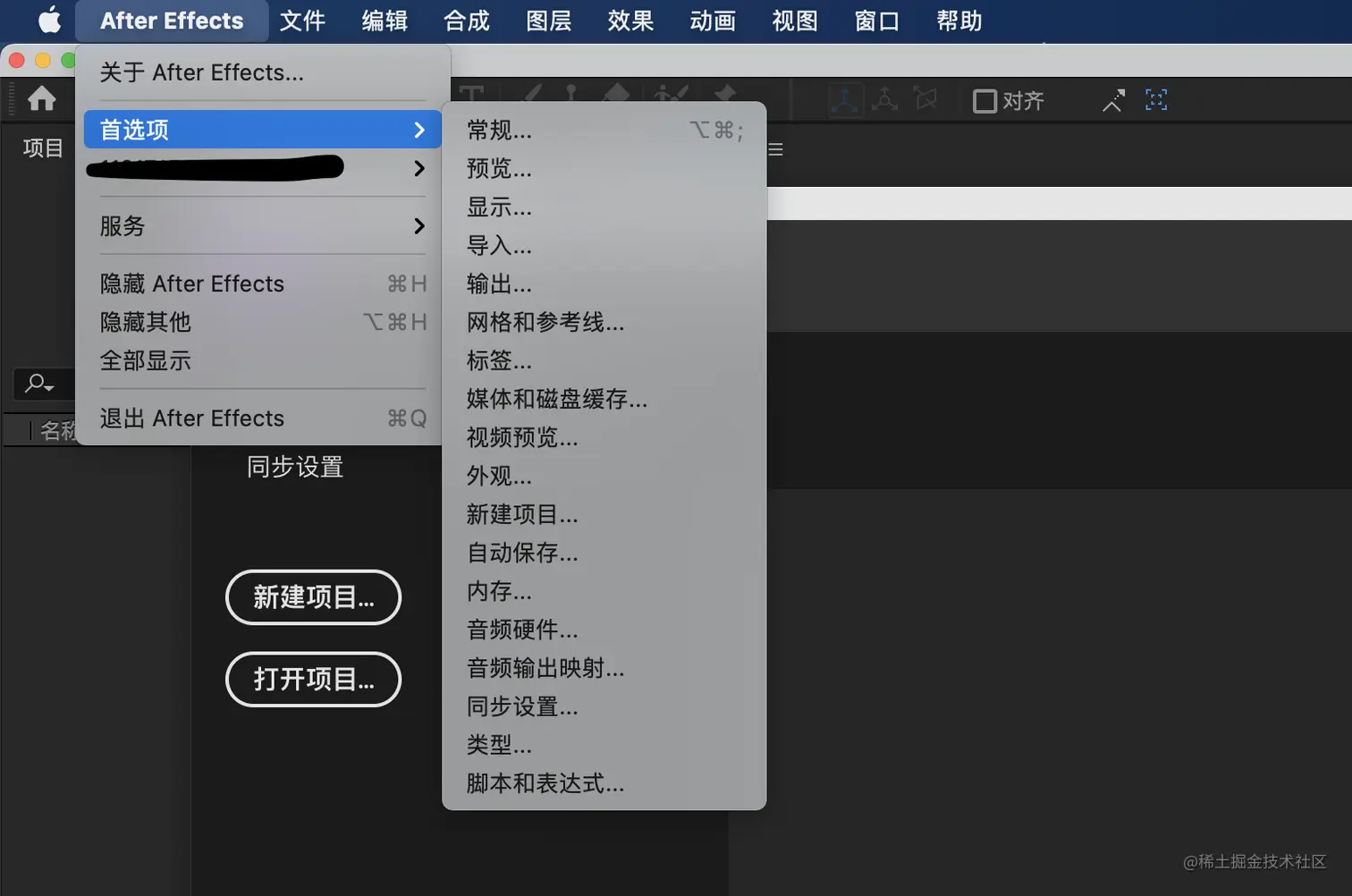Open the 编辑 menu
The height and width of the screenshot is (896, 1352).
(384, 21)
